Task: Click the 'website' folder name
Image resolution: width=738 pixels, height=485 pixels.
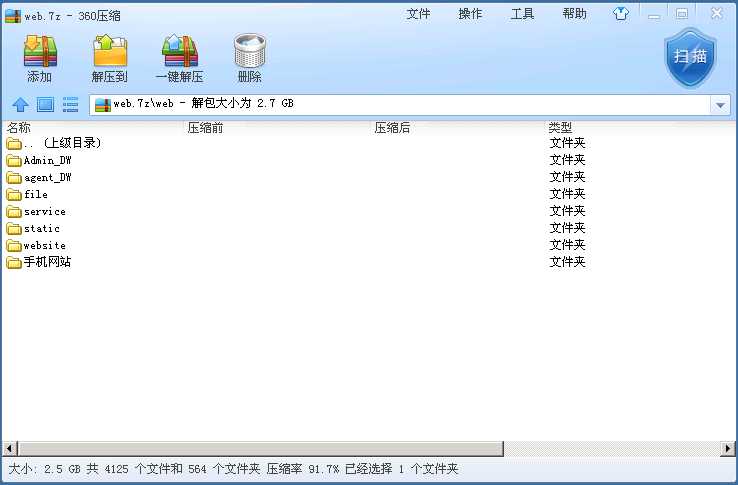Action: coord(45,245)
